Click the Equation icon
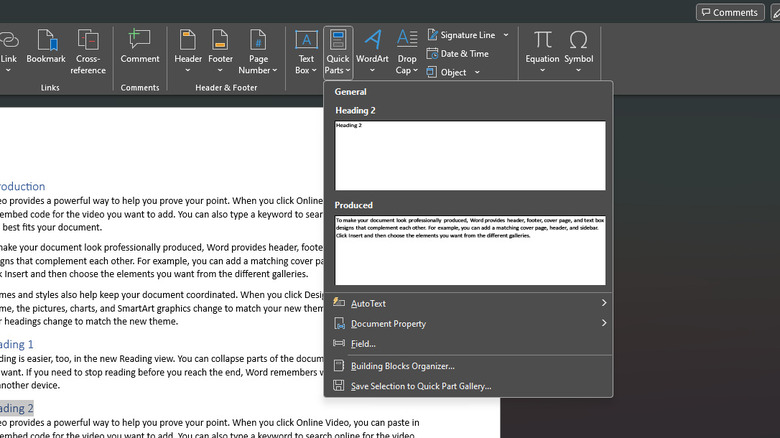780x438 pixels. point(543,41)
